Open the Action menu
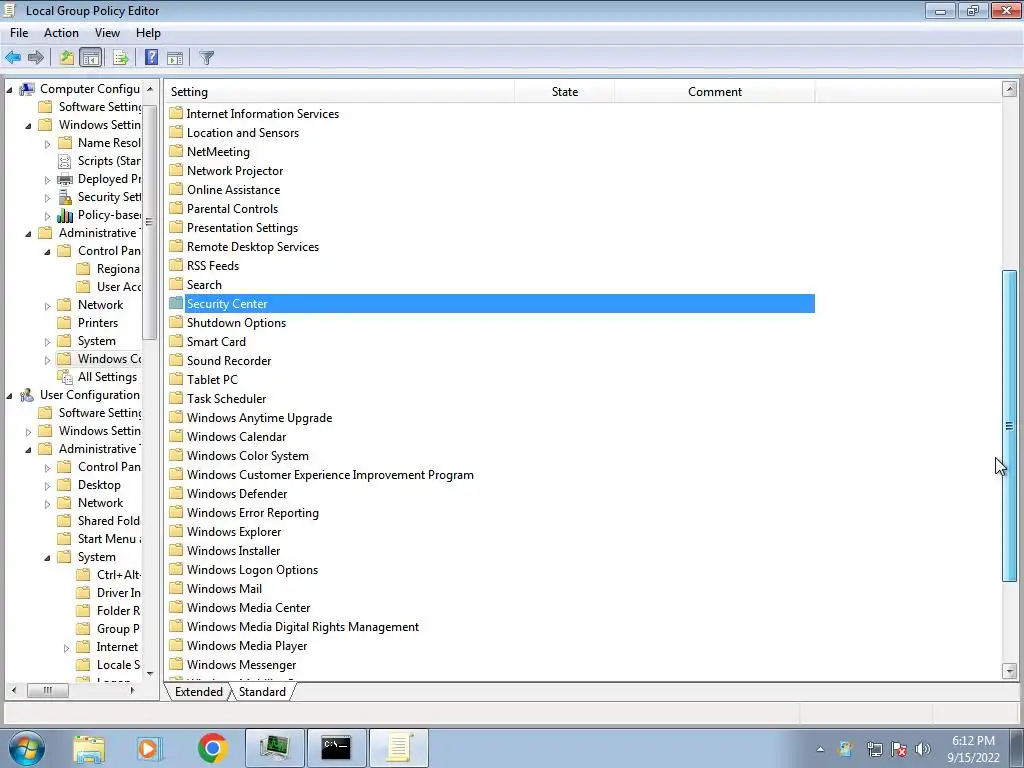The height and width of the screenshot is (768, 1024). click(x=61, y=33)
